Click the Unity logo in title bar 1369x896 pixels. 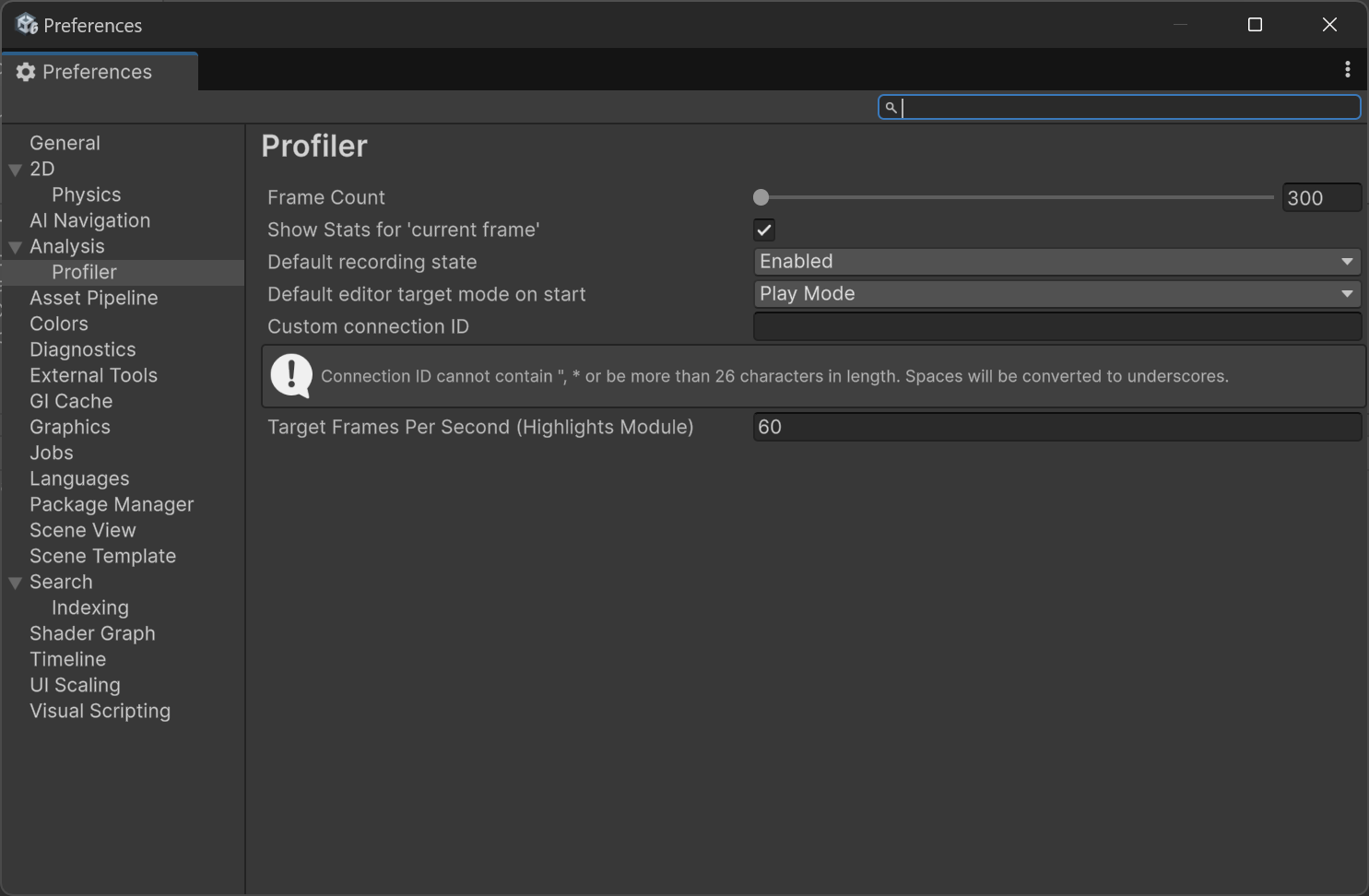coord(27,25)
